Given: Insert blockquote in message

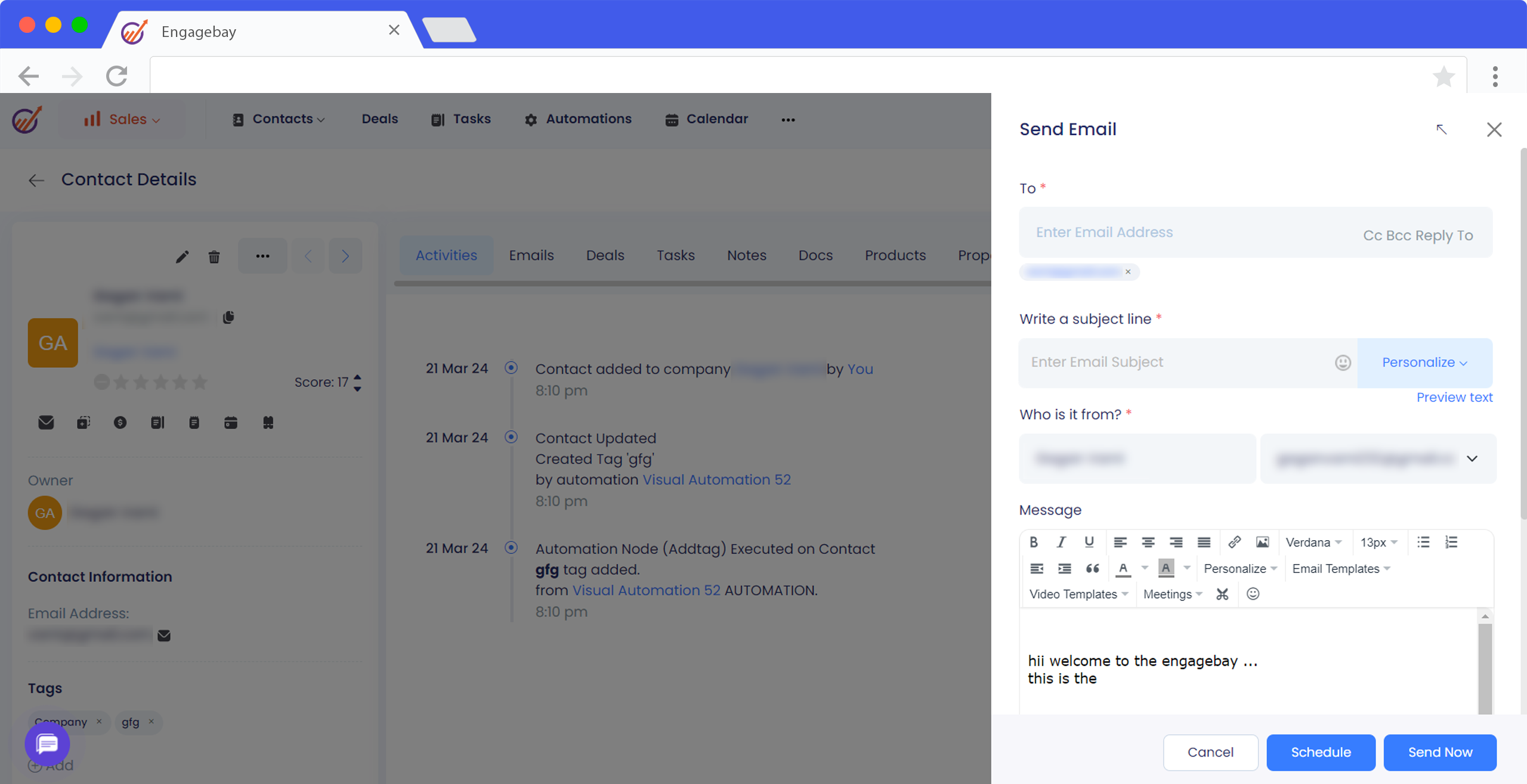Looking at the screenshot, I should coord(1092,568).
